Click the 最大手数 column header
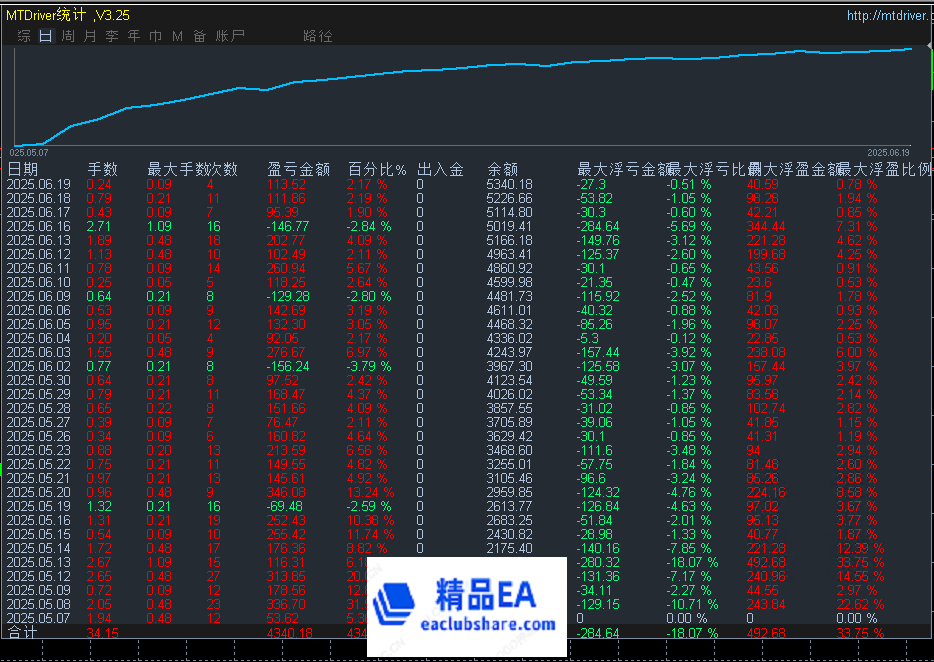 (x=177, y=170)
